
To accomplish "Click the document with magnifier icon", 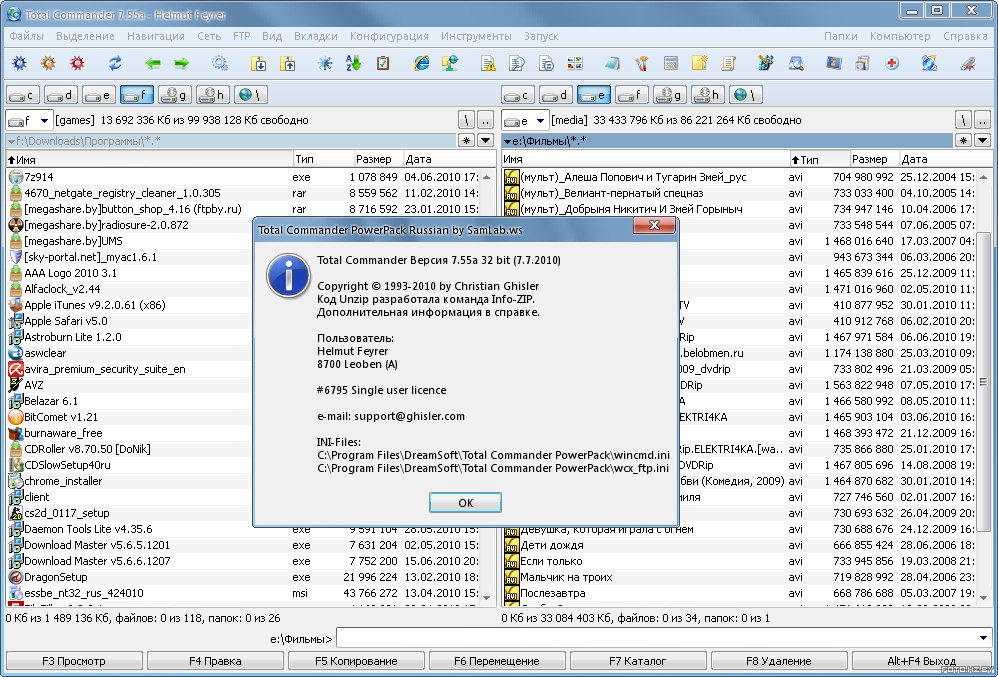I will (517, 63).
